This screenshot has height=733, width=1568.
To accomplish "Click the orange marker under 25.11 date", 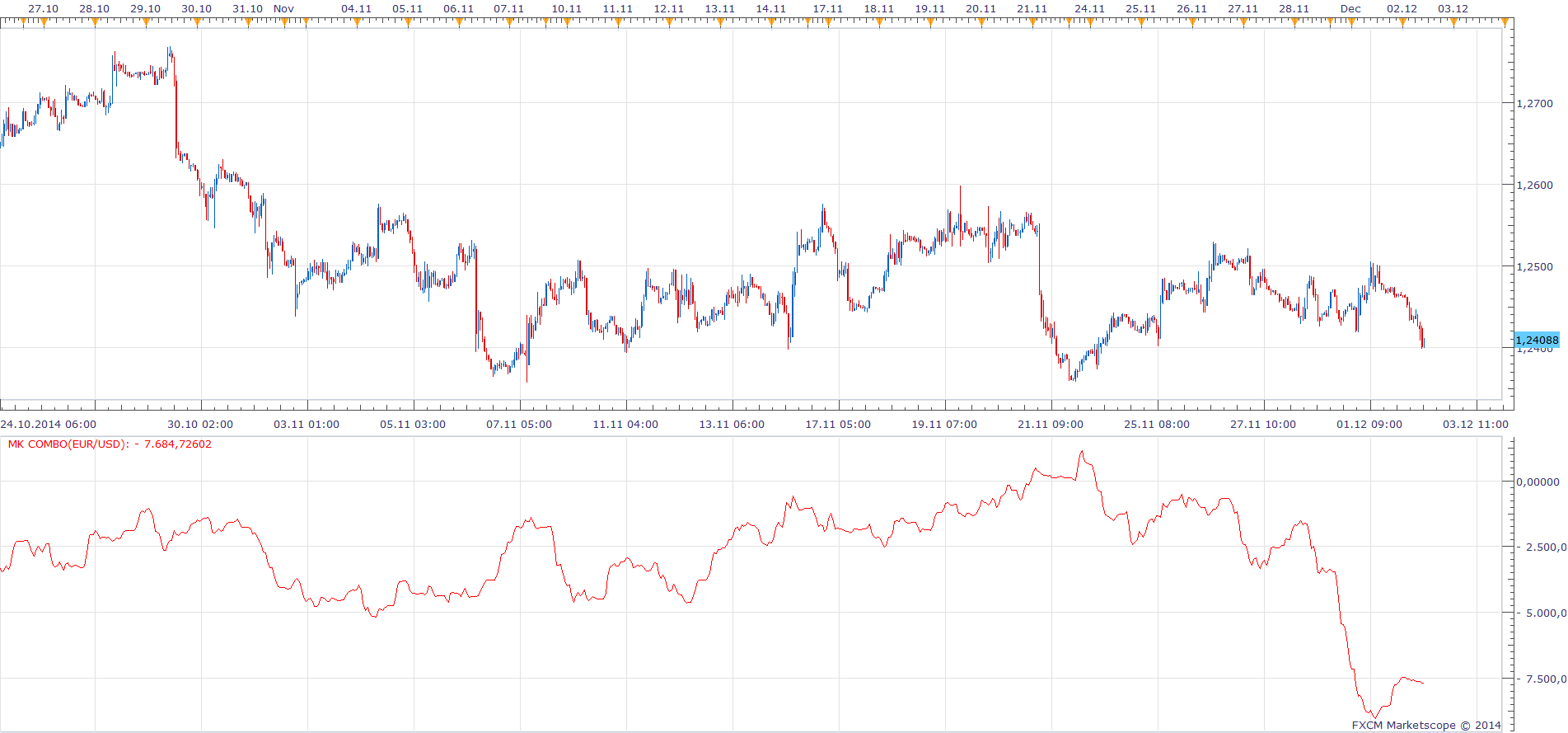I will pos(1141,22).
